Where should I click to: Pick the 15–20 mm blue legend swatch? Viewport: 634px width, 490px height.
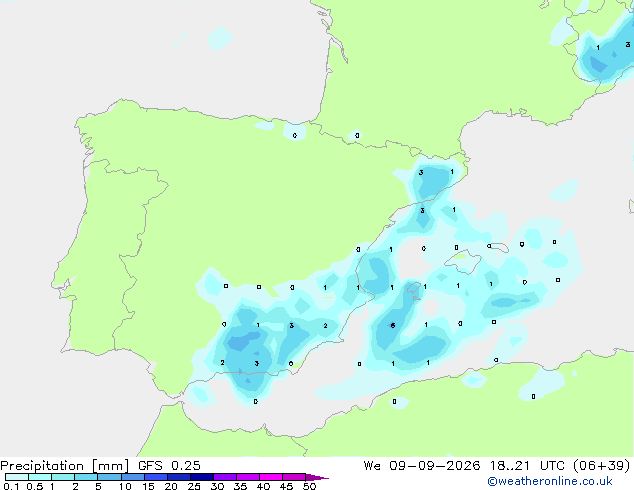(x=156, y=477)
